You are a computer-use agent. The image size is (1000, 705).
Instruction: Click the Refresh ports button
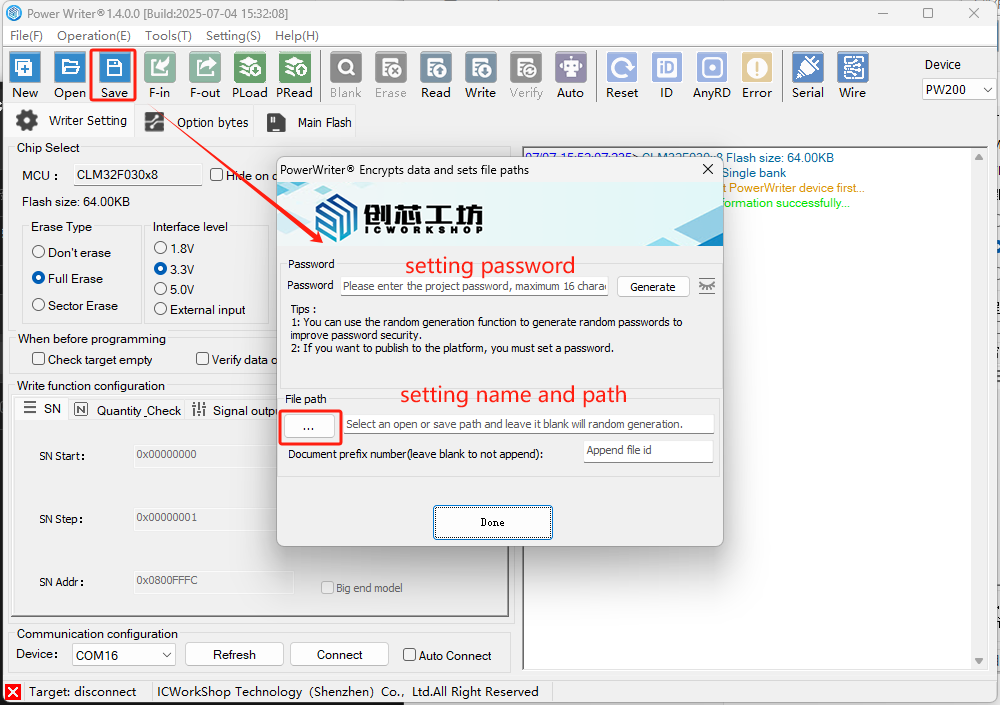click(x=234, y=655)
